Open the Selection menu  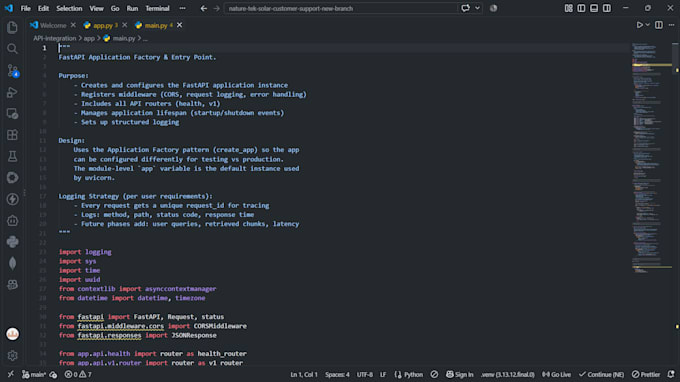tap(69, 8)
